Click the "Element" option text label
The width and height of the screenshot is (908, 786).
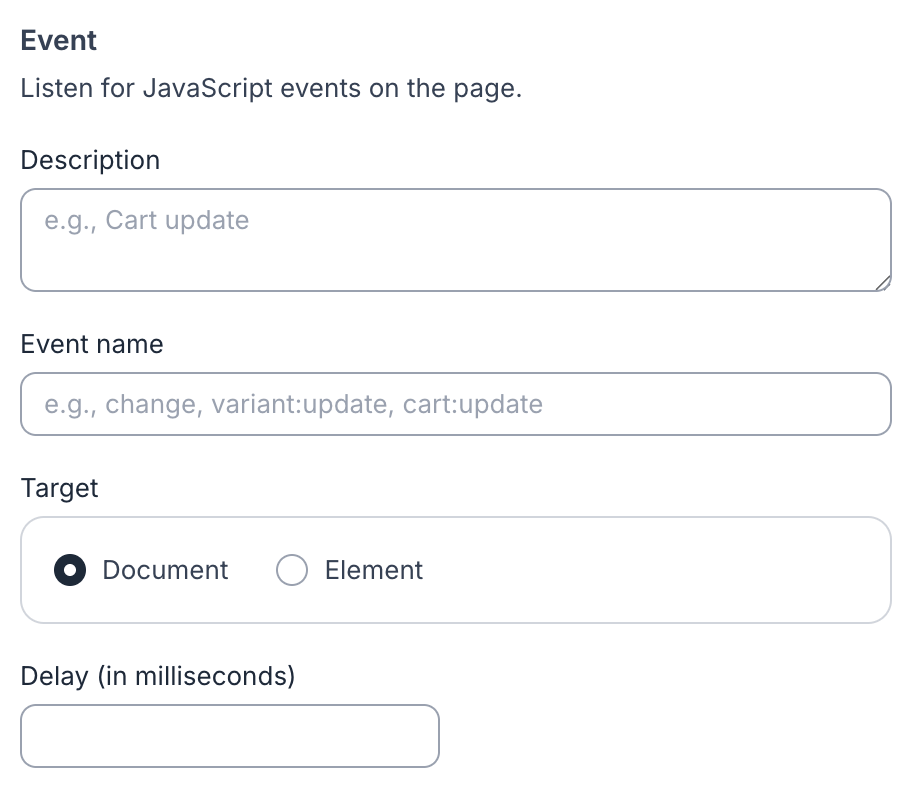point(374,571)
